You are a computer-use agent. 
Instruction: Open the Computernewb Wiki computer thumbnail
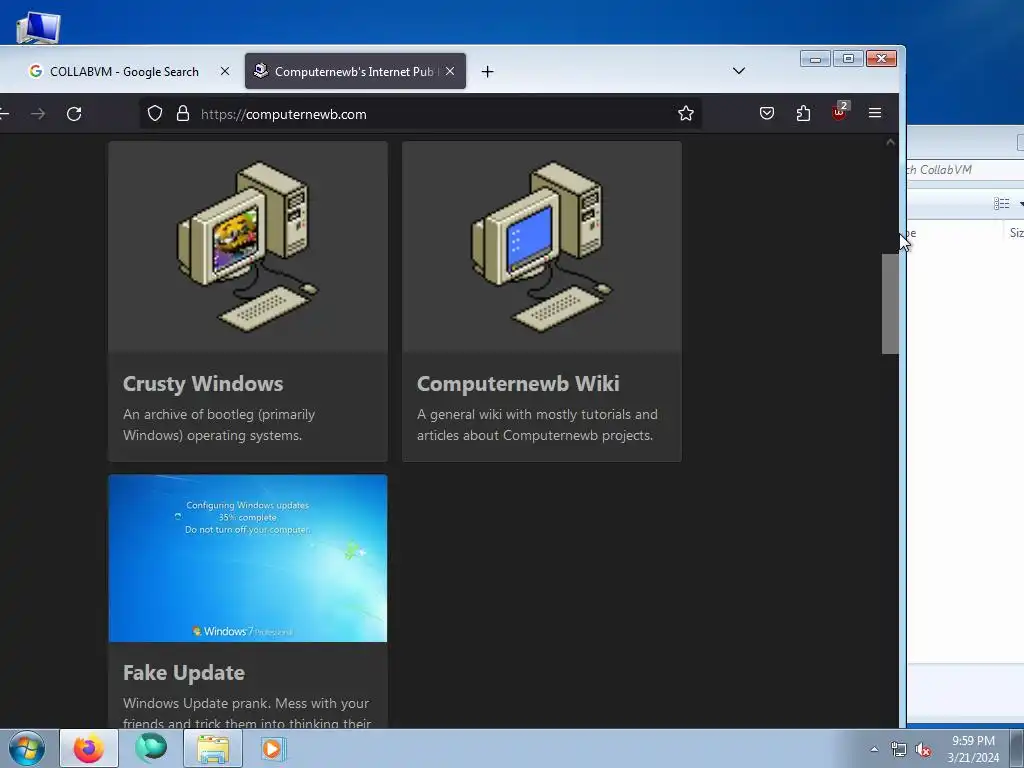tap(542, 247)
